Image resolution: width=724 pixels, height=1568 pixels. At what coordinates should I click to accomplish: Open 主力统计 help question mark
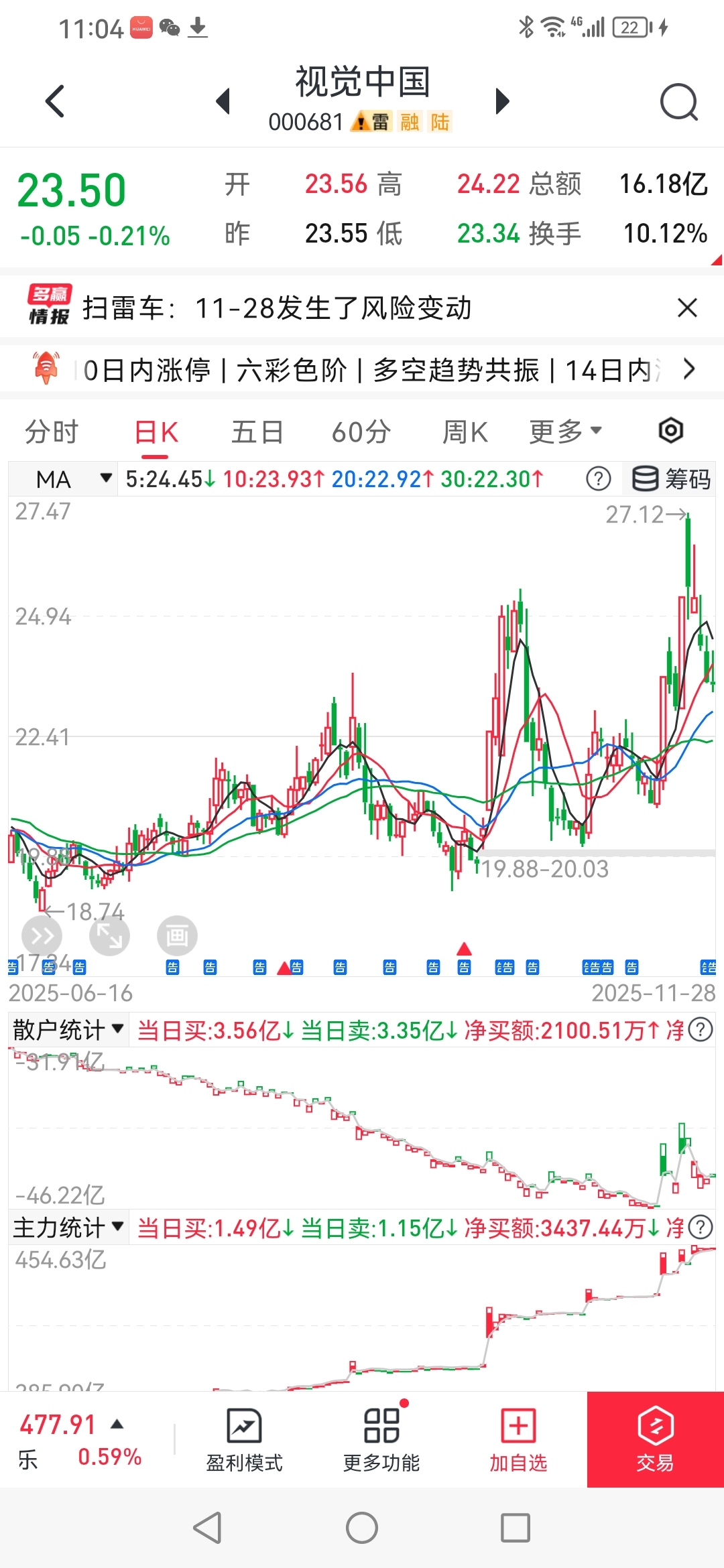coord(701,1228)
